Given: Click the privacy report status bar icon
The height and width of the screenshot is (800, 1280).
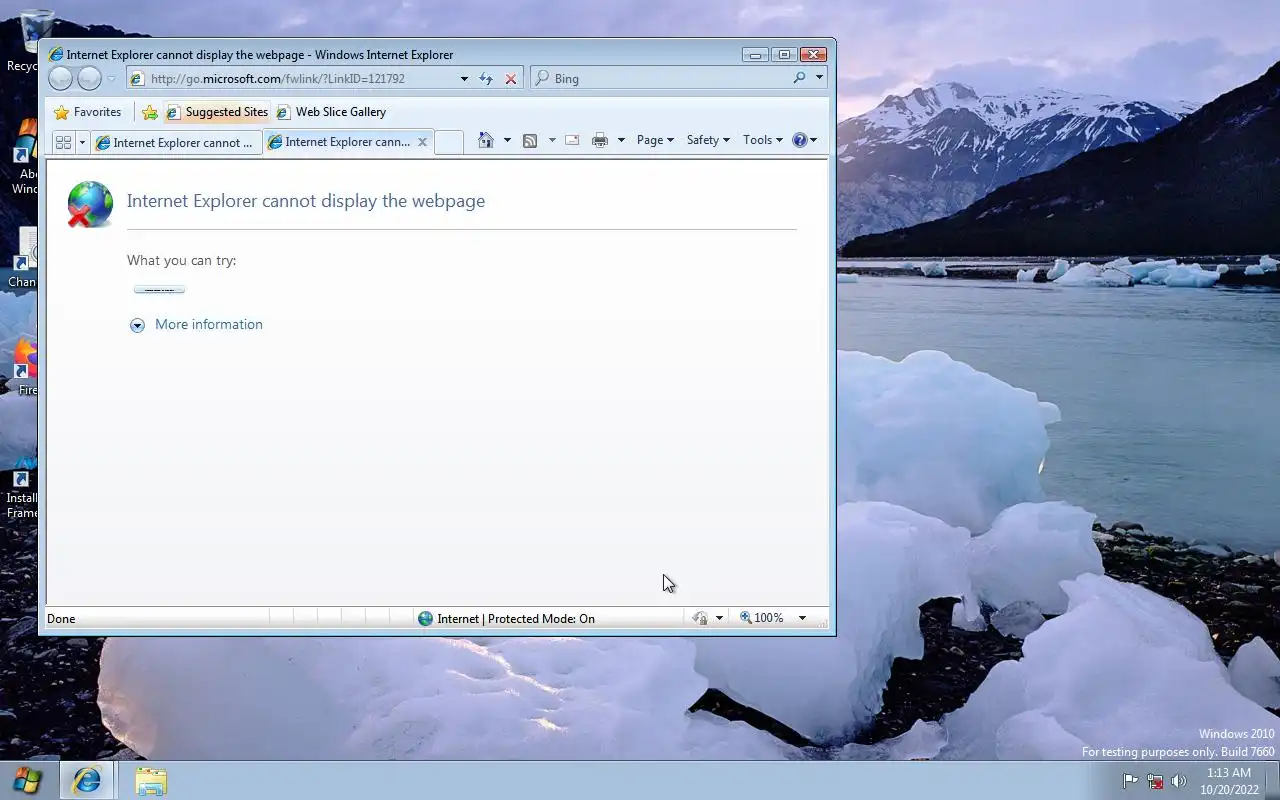Looking at the screenshot, I should tap(701, 618).
